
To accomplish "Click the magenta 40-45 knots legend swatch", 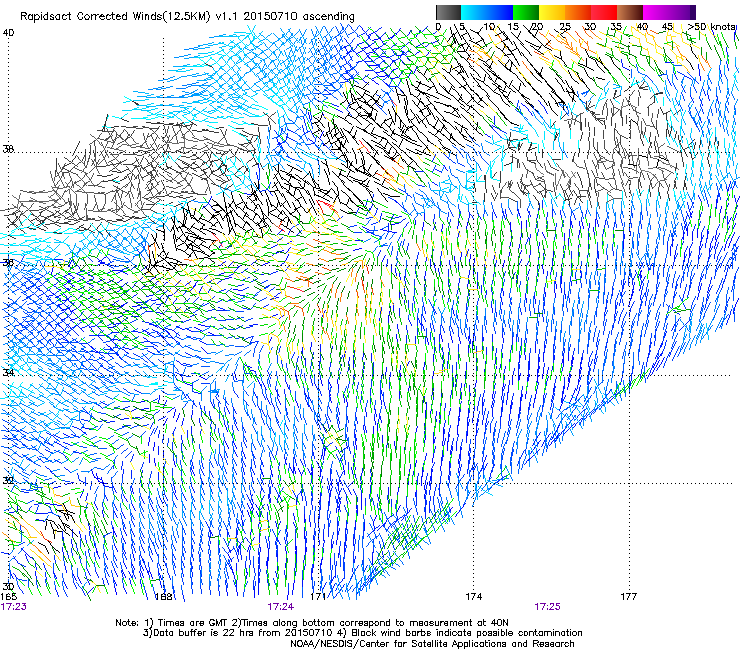I will [x=656, y=12].
